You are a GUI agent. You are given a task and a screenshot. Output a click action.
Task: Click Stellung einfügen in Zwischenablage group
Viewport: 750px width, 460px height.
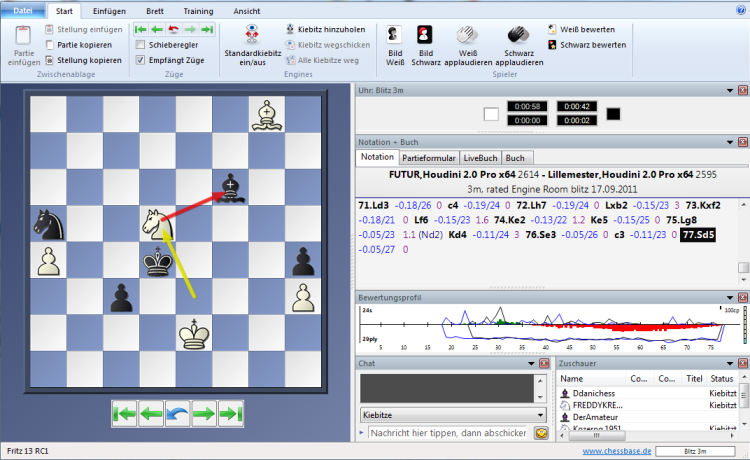[x=84, y=30]
